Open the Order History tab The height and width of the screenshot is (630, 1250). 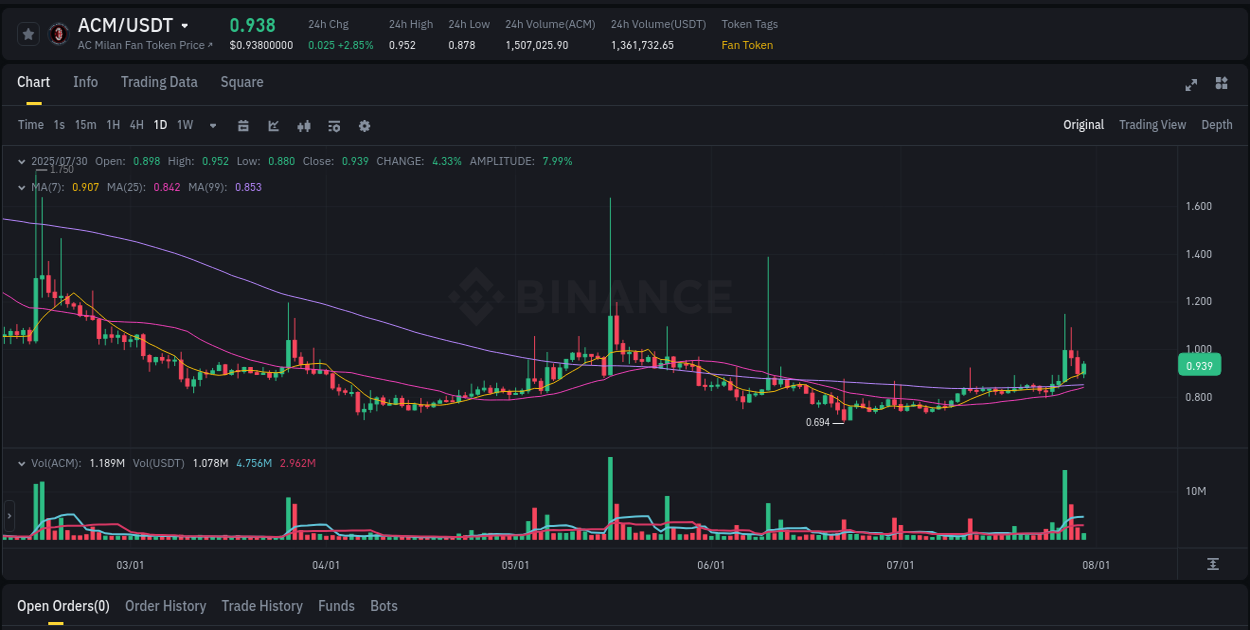pyautogui.click(x=165, y=606)
